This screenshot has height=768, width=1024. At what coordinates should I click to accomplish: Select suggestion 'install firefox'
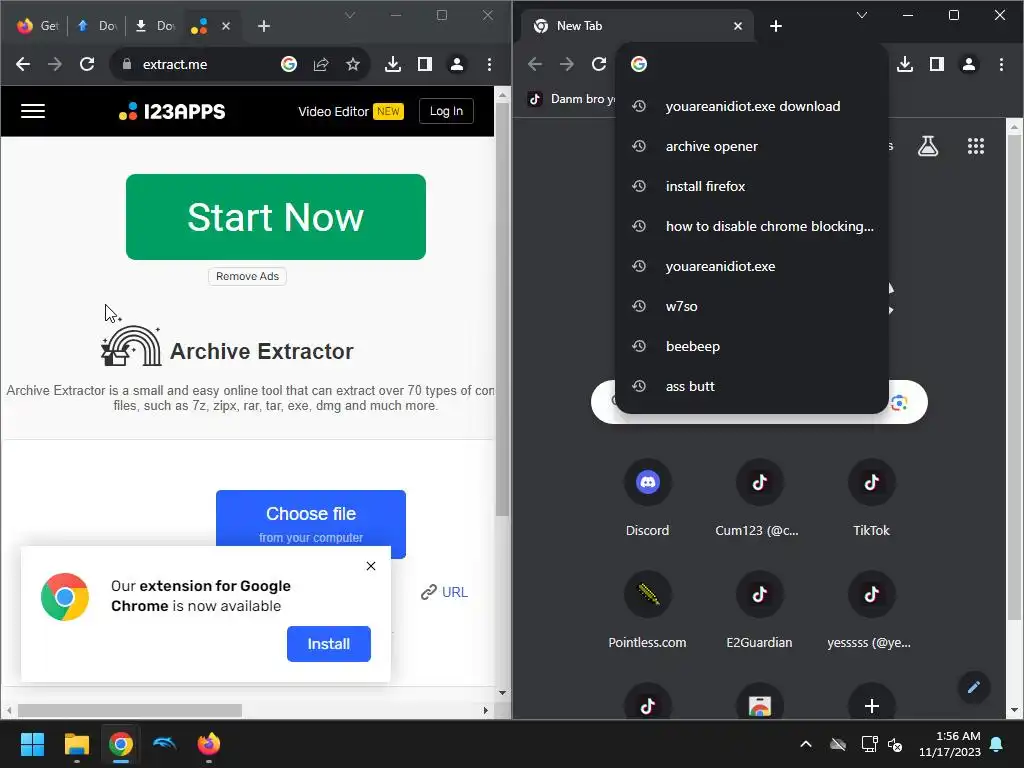tap(752, 186)
